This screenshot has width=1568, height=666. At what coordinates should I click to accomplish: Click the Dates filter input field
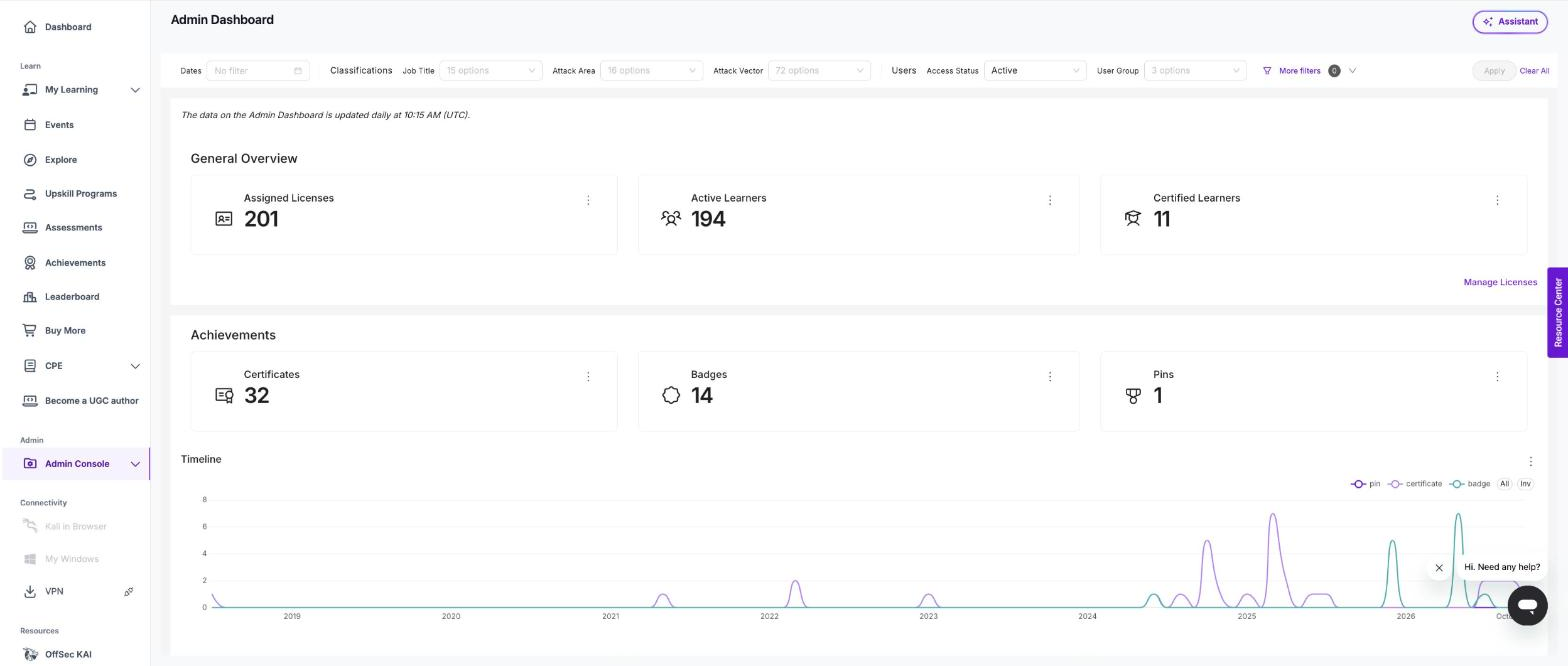tap(258, 71)
